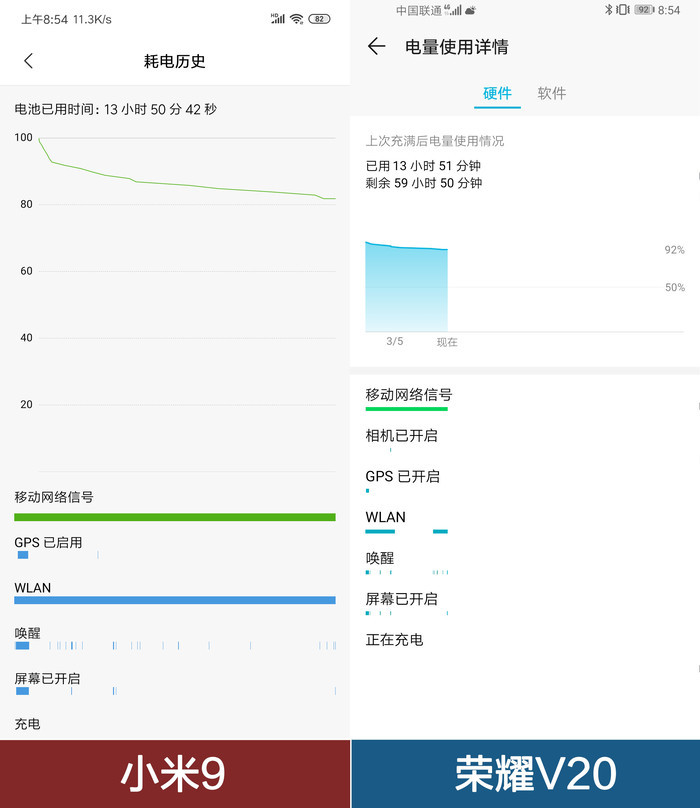Tap the 相机已开启 label

402,436
